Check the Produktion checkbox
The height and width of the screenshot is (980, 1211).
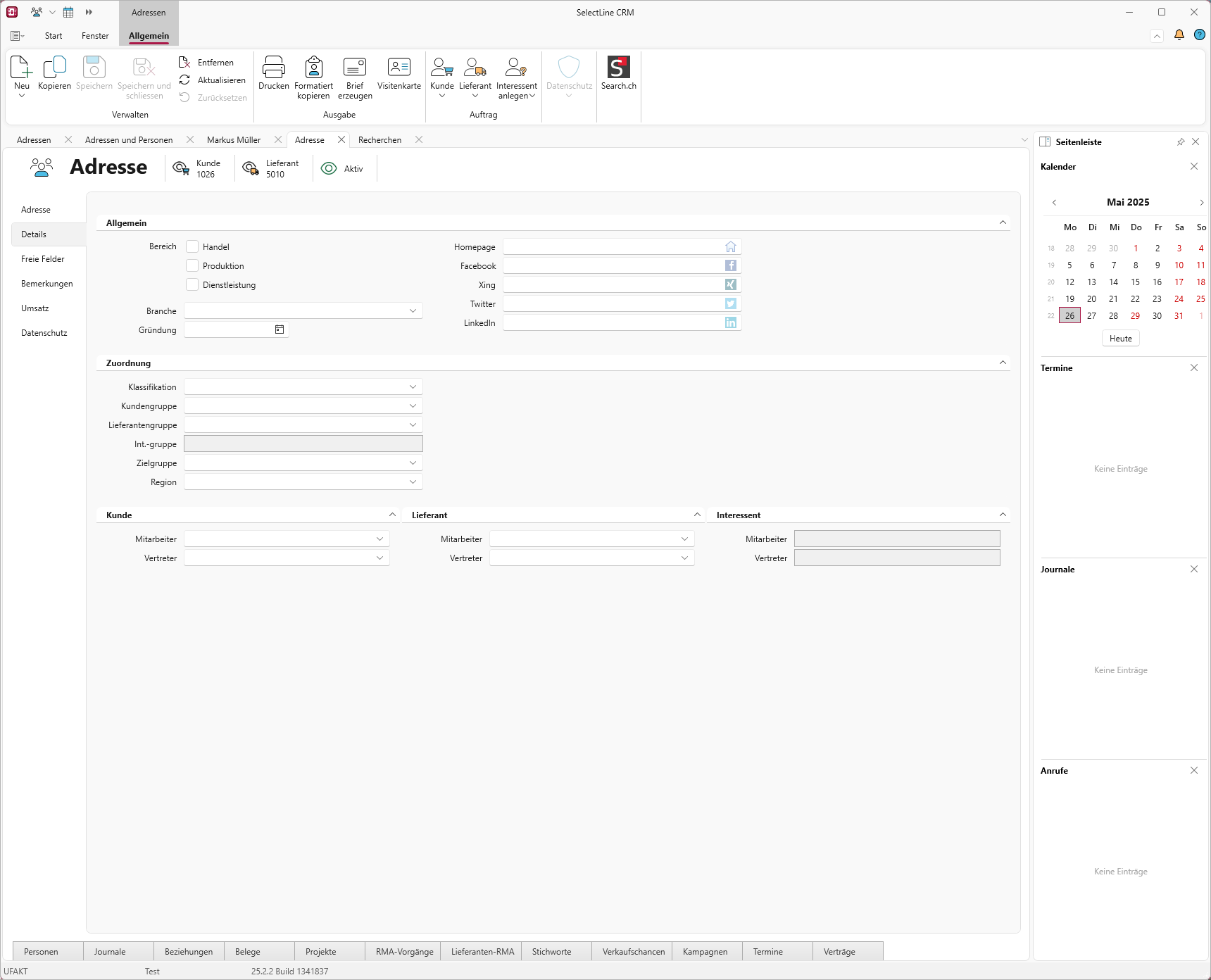click(192, 265)
